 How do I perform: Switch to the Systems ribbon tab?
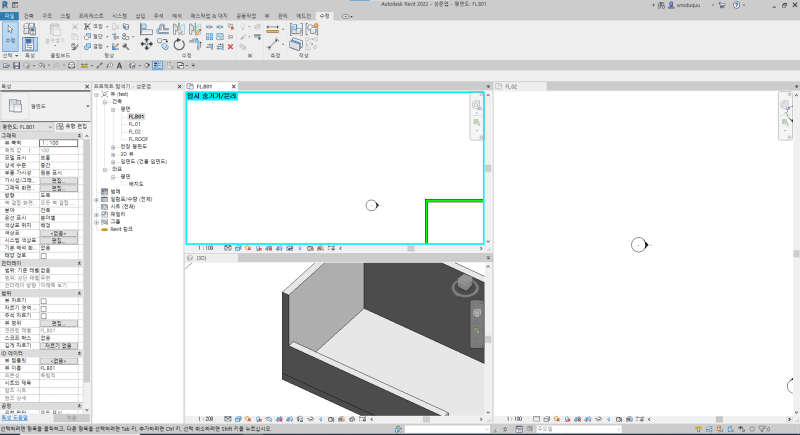click(119, 16)
